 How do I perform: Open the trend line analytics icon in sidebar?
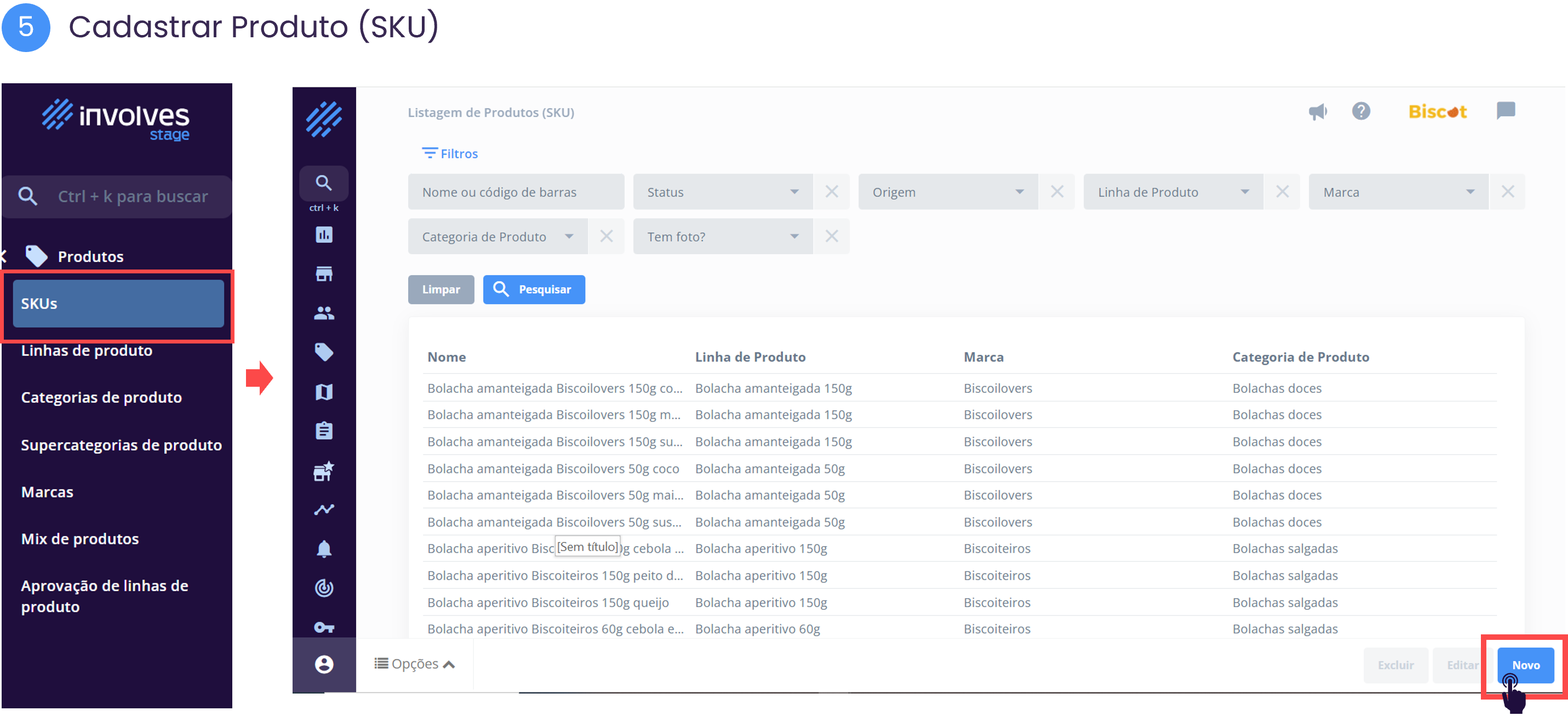(x=324, y=509)
